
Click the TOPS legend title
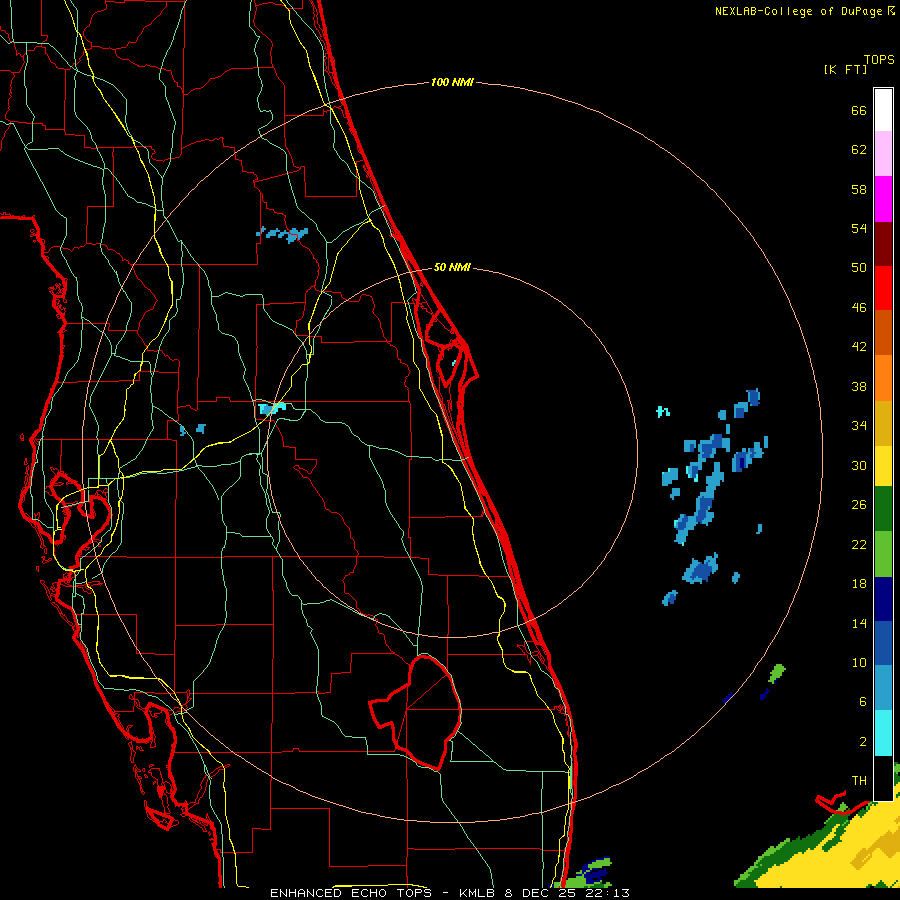point(879,59)
